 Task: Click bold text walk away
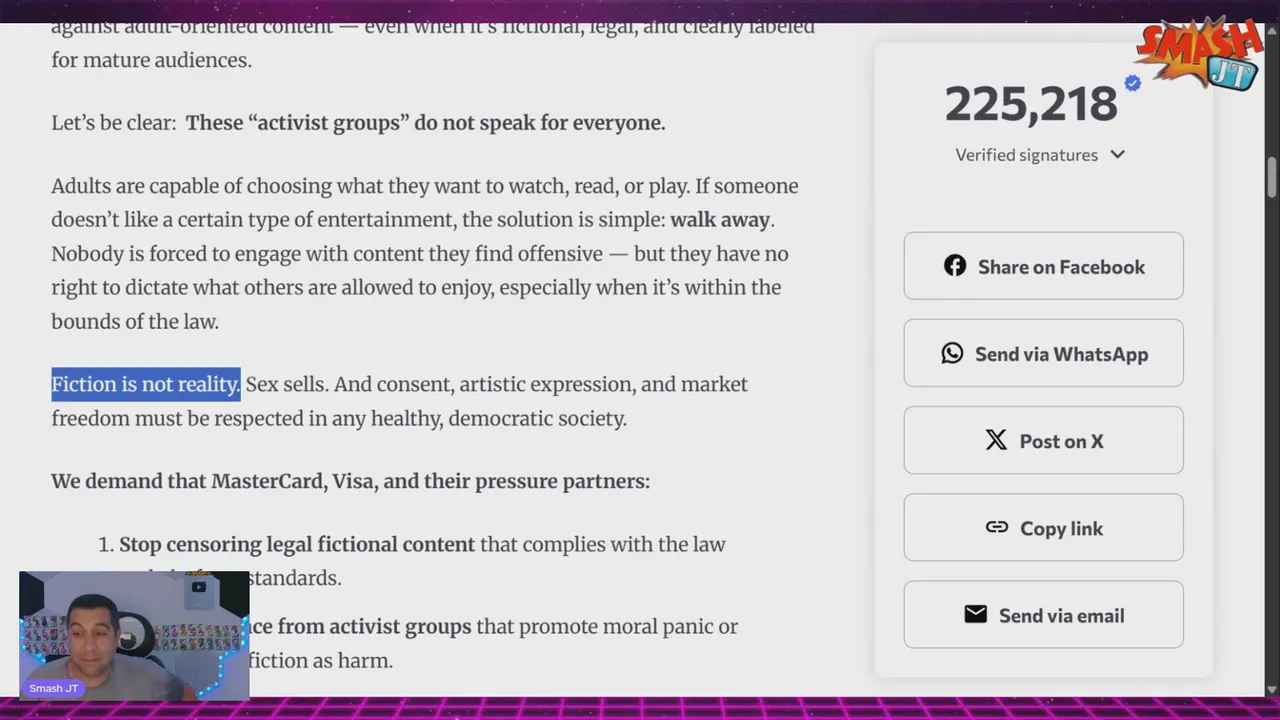point(720,219)
